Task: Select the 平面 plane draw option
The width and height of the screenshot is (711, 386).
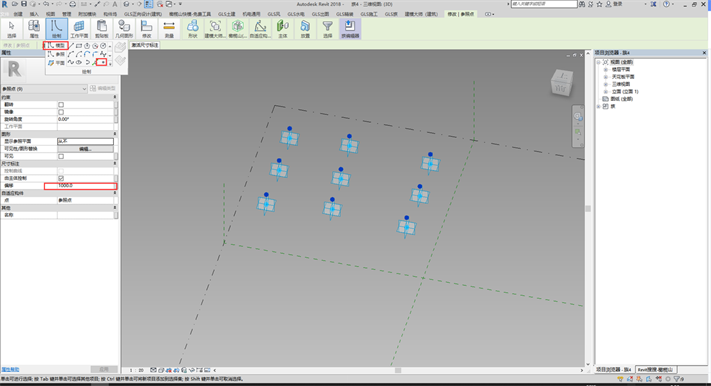Action: tap(56, 63)
